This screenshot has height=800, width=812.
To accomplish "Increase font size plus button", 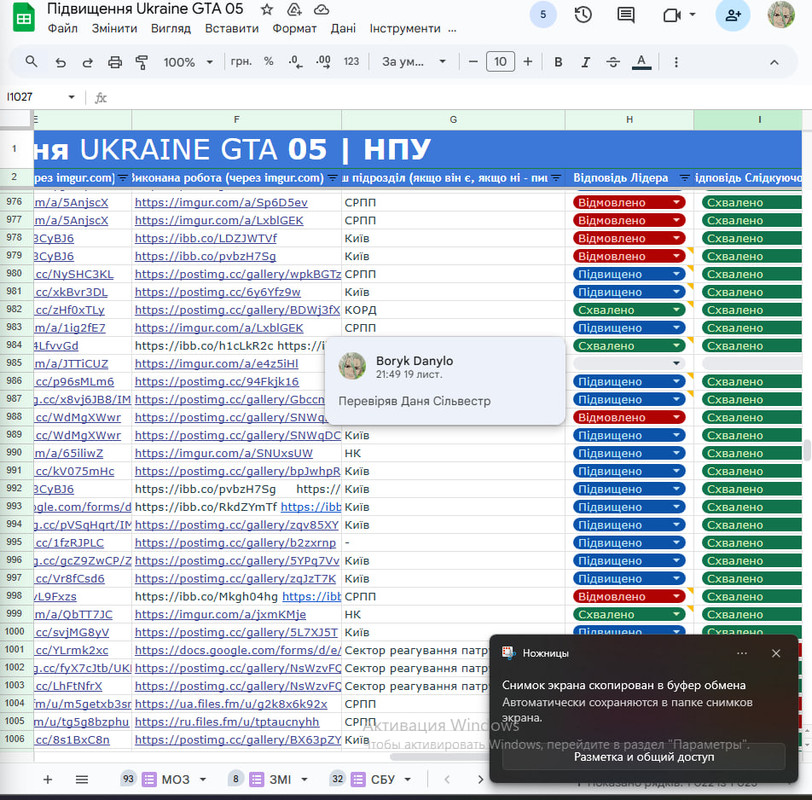I will 528,62.
